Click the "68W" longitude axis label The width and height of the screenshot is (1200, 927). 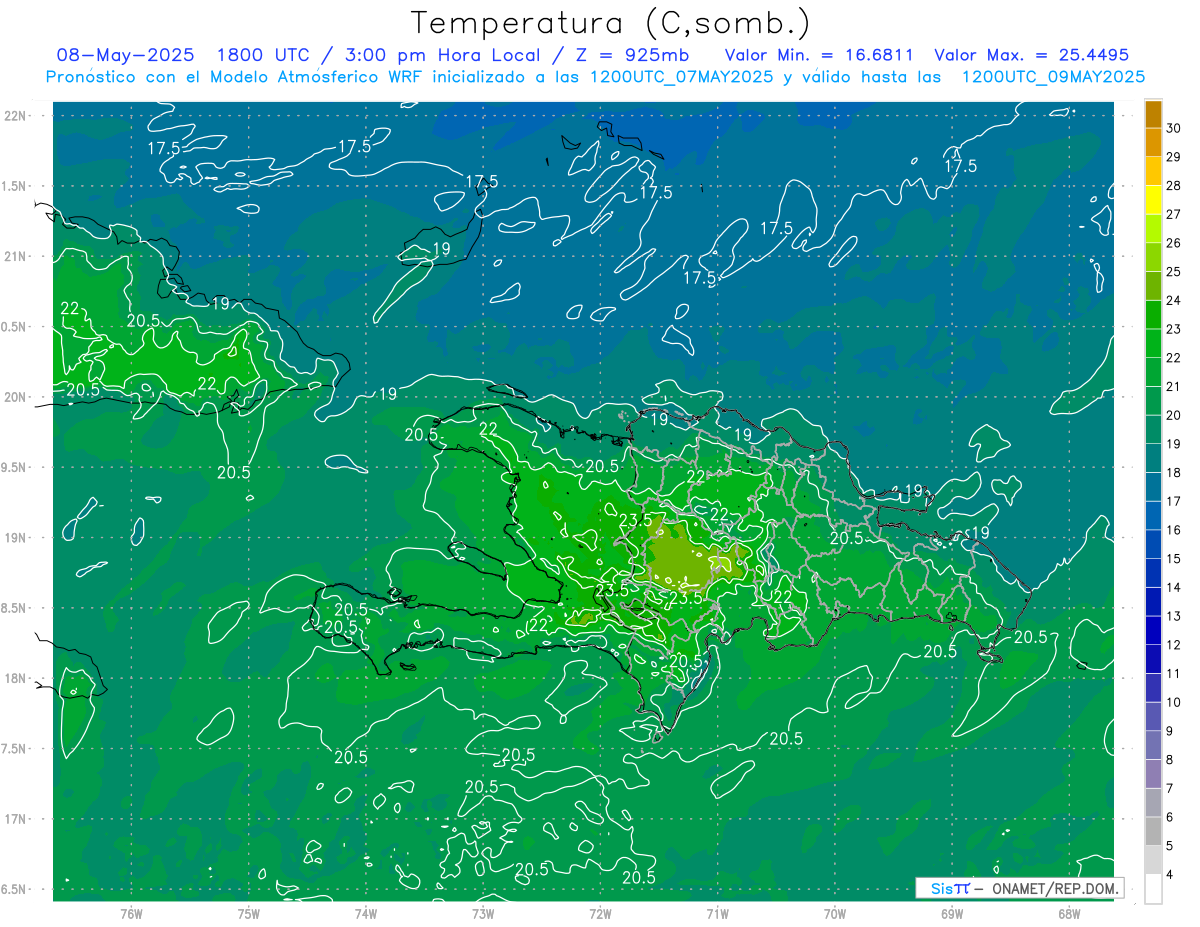point(1069,914)
